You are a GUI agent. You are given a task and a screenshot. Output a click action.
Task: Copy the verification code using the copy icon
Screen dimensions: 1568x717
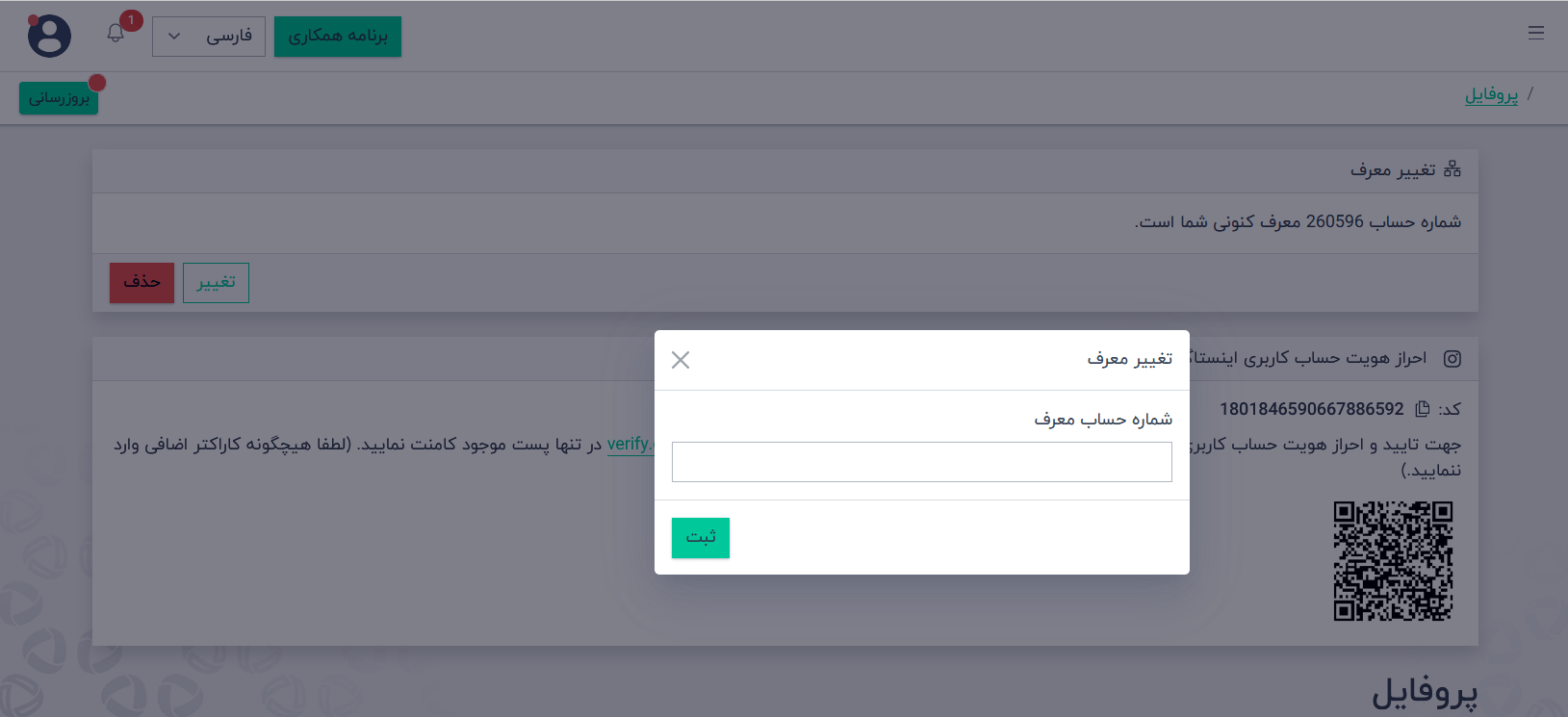pos(1423,408)
